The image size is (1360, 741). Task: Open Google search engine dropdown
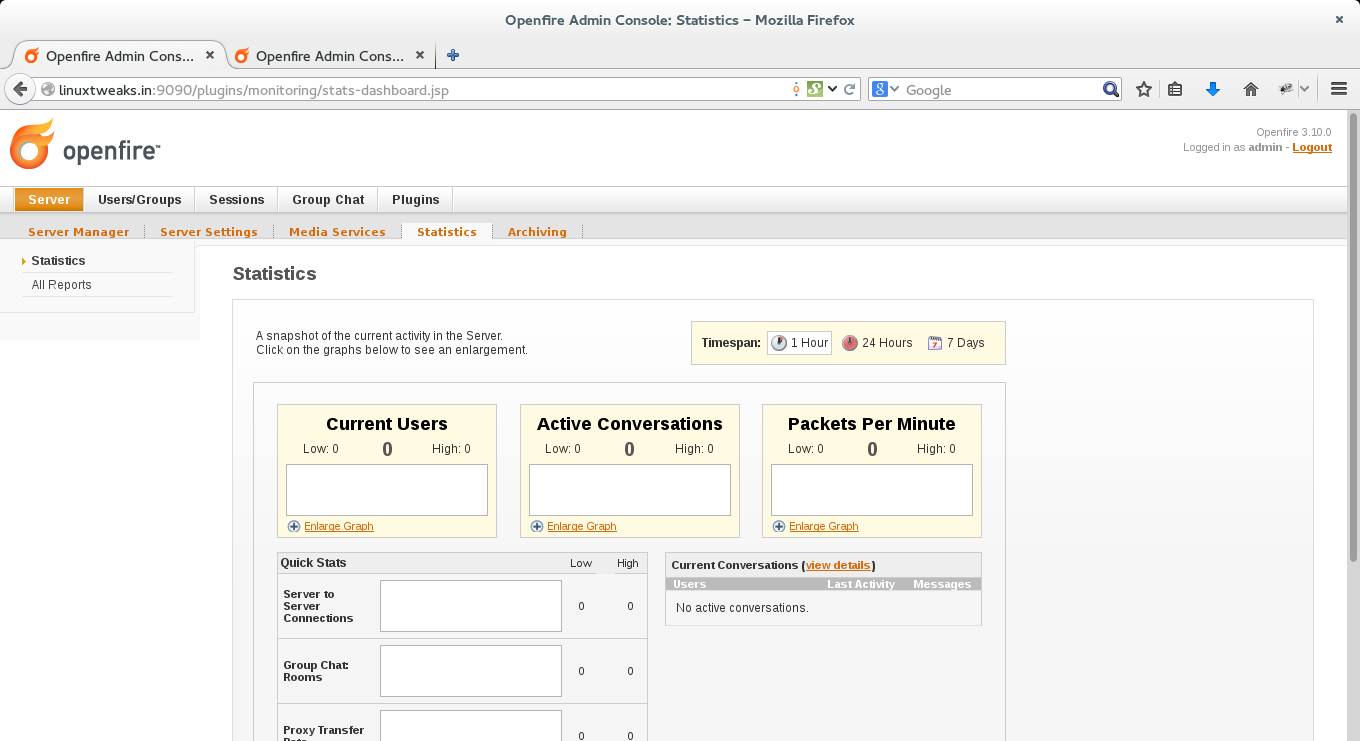(x=886, y=89)
